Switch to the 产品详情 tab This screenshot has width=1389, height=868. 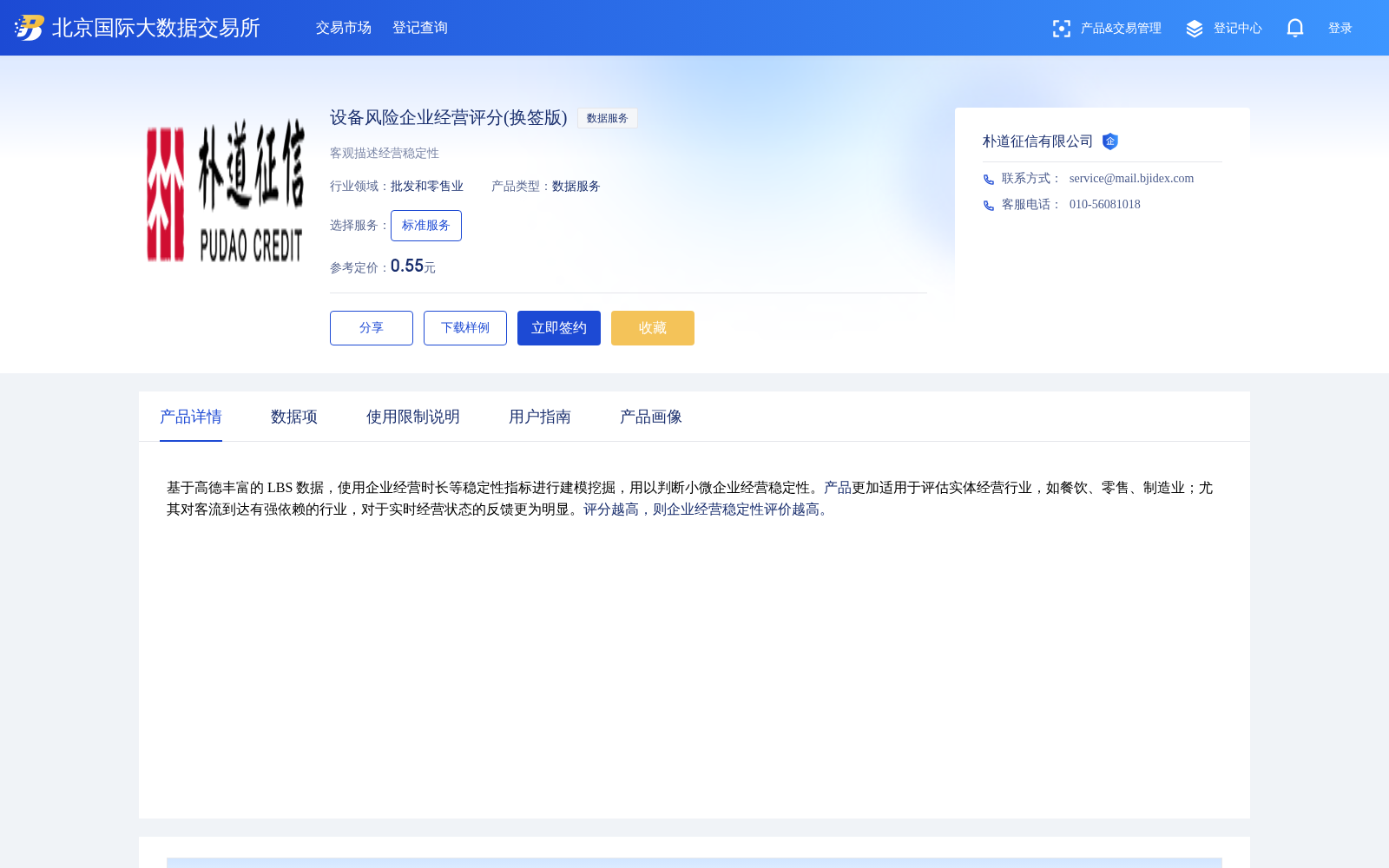[191, 417]
